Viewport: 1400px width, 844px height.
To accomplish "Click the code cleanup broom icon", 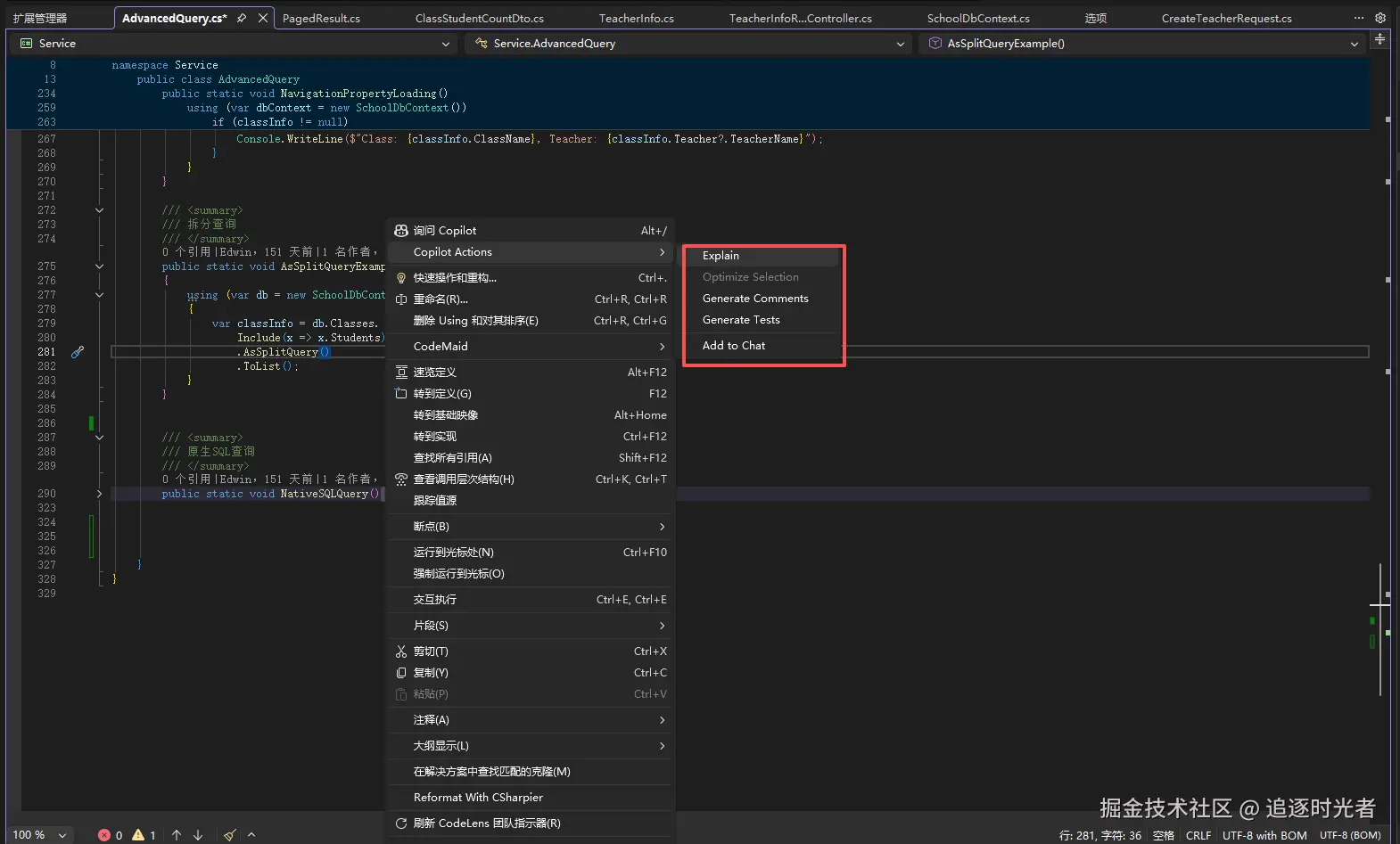I will (230, 835).
